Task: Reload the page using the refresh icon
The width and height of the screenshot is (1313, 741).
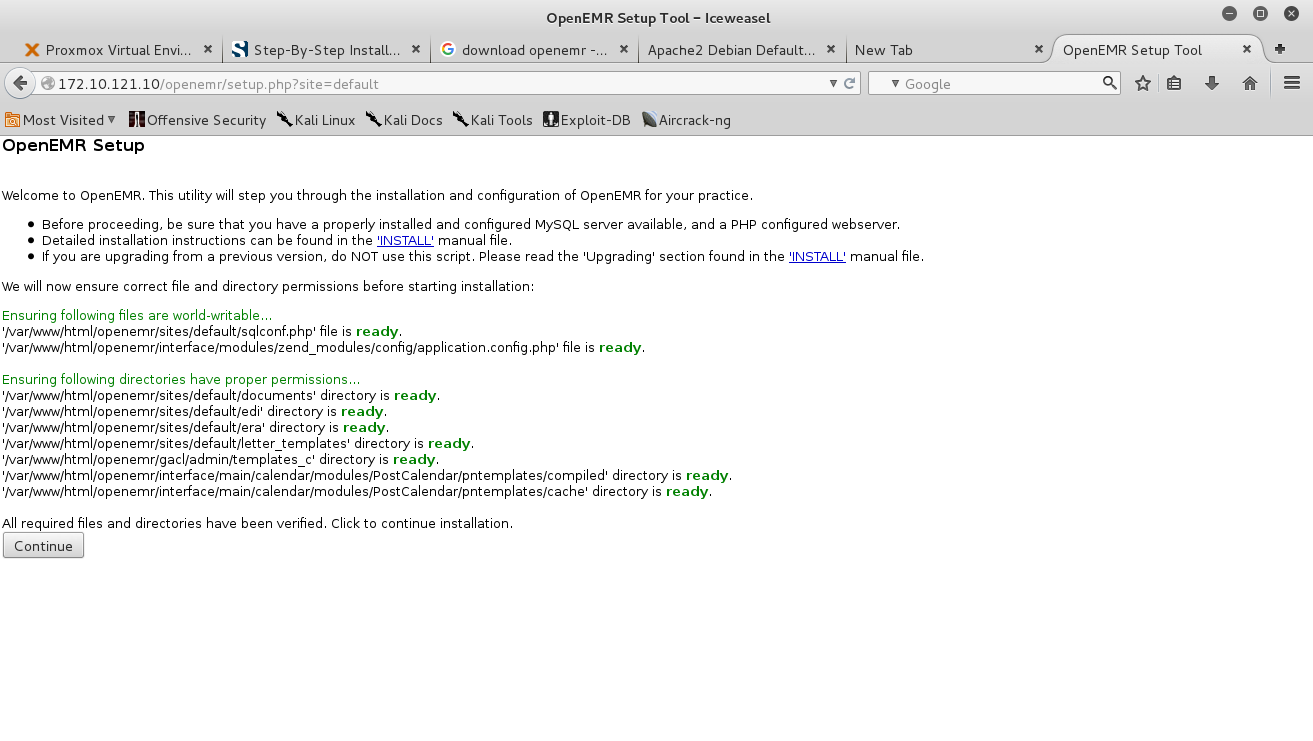Action: (850, 84)
